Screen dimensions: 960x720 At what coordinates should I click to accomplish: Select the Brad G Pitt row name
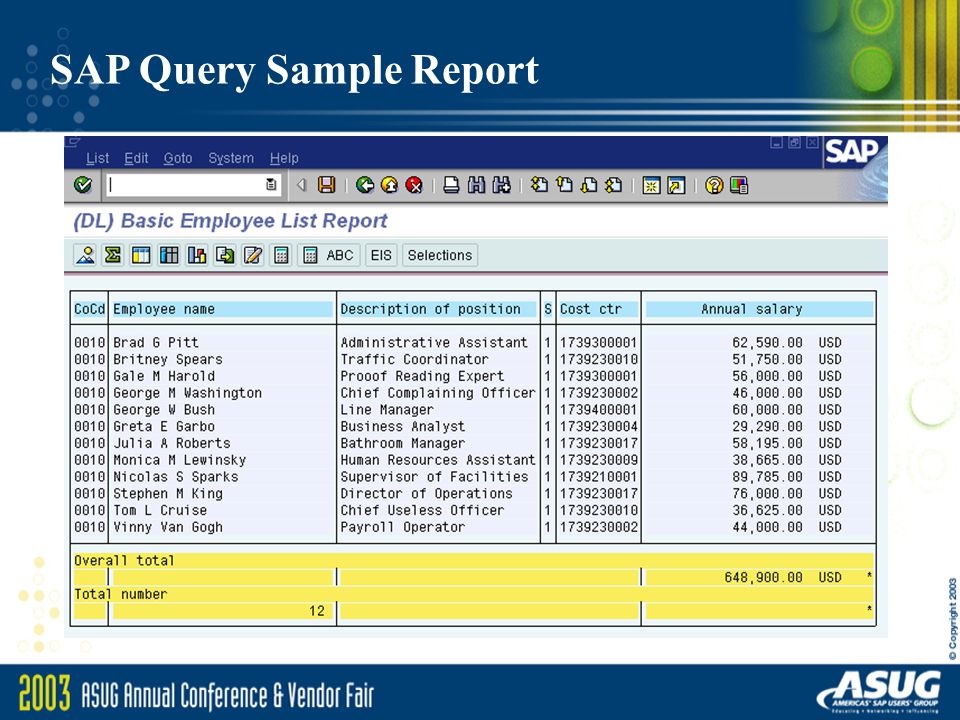point(156,342)
